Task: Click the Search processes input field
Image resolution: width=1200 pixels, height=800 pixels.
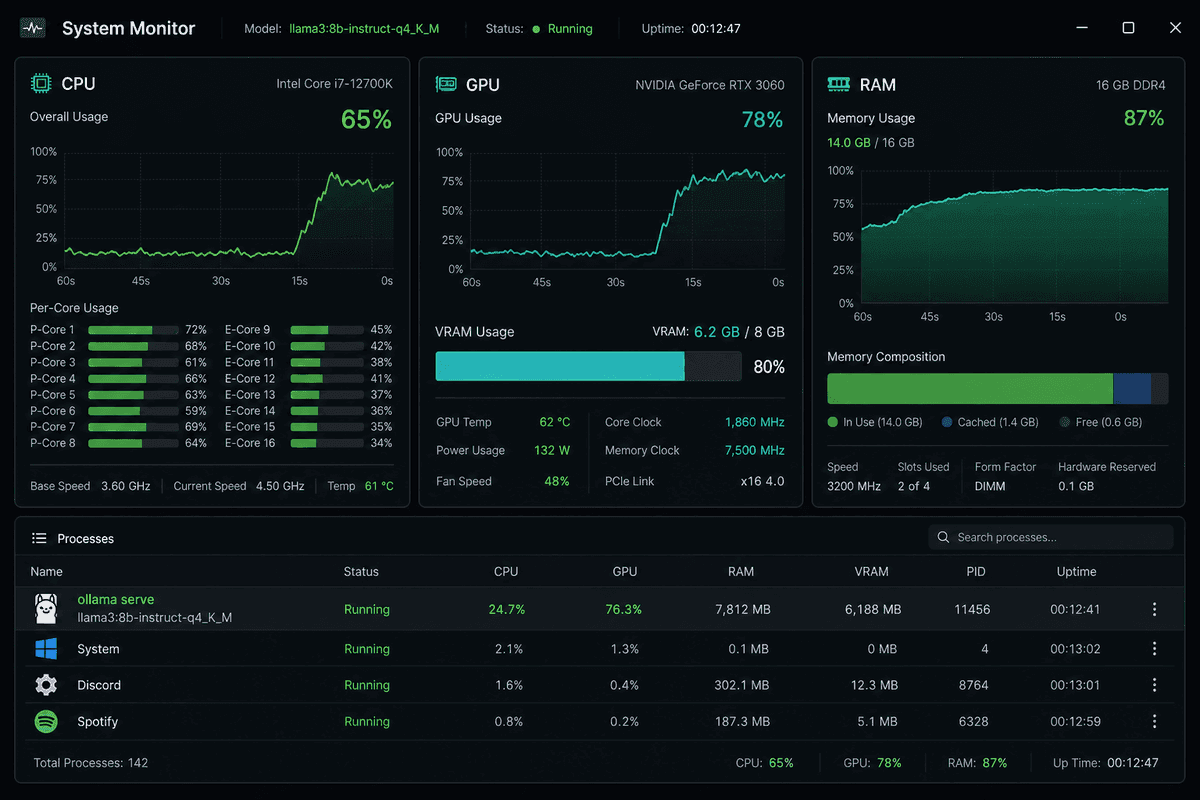Action: tap(1051, 537)
